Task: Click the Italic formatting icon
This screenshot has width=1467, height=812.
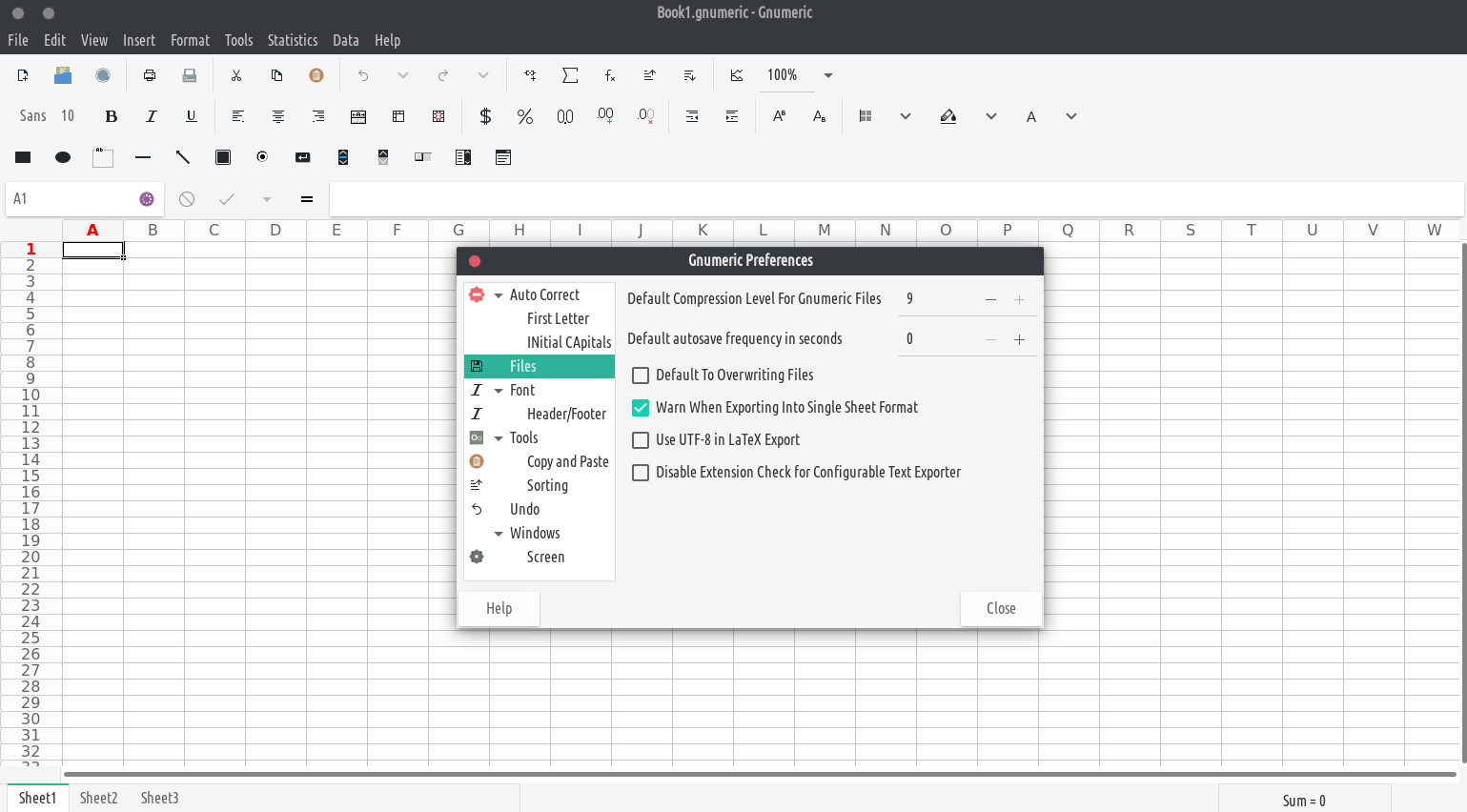Action: pyautogui.click(x=151, y=116)
